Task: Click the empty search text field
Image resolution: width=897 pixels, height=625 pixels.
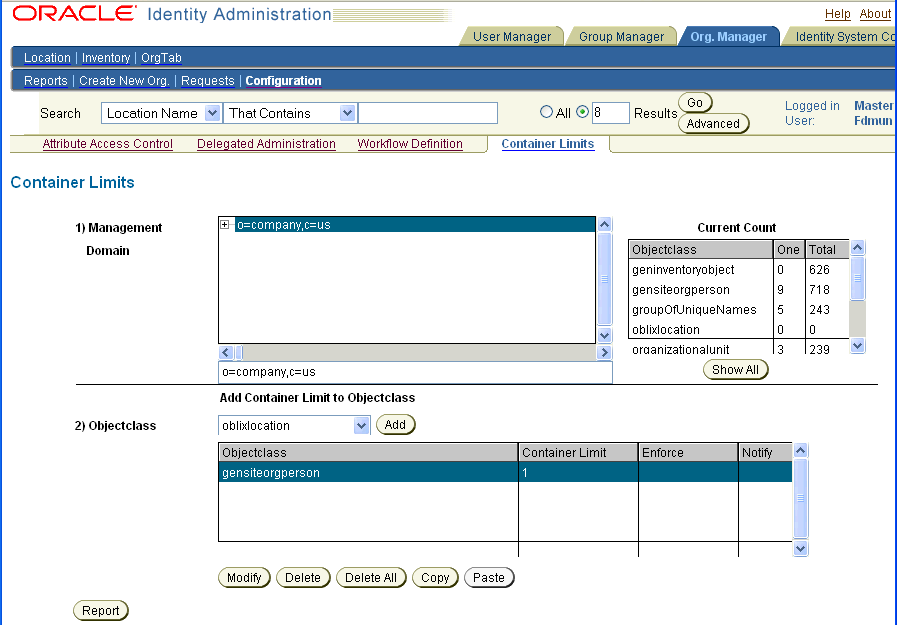Action: pos(428,113)
